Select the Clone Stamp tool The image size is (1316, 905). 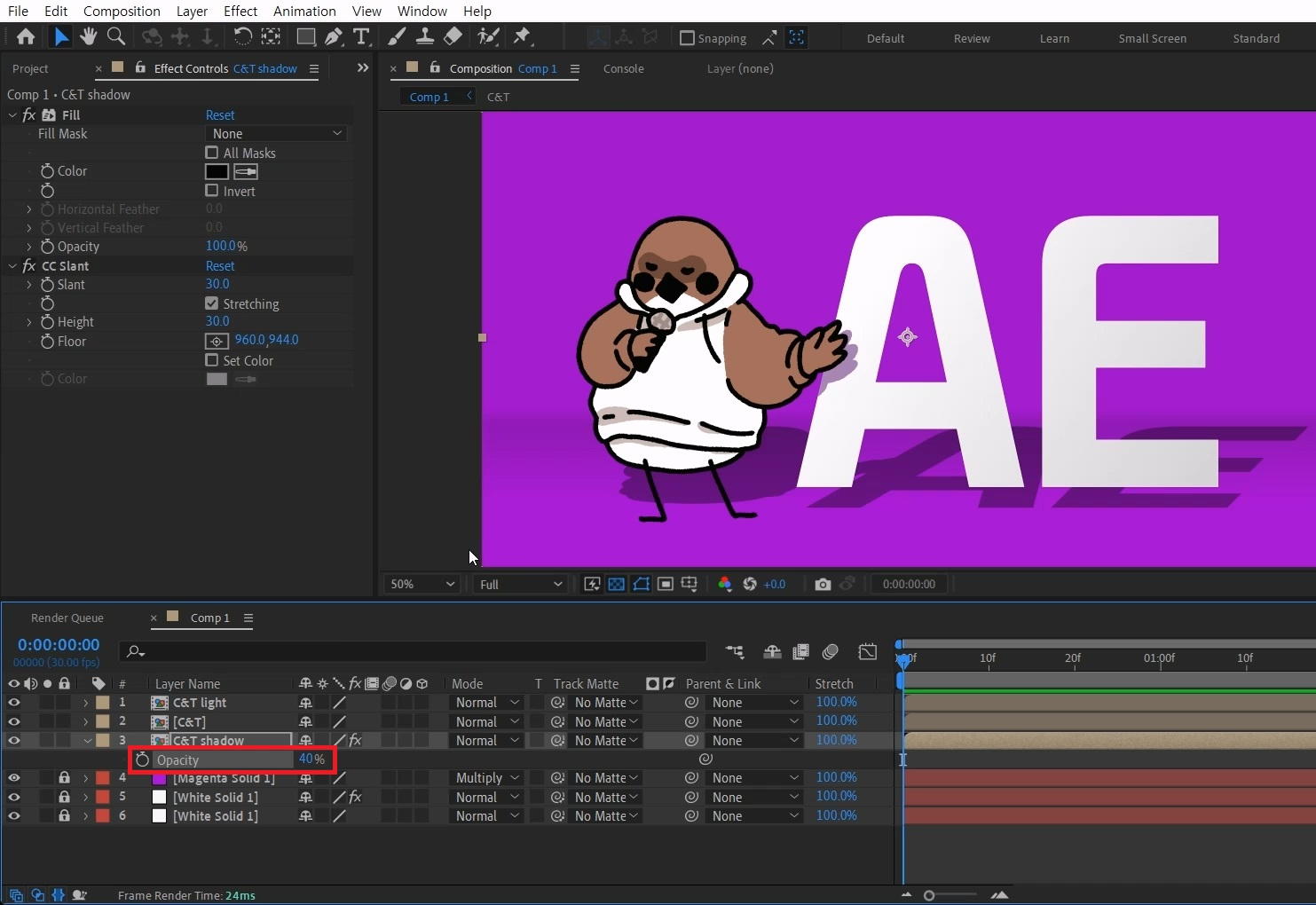point(425,36)
